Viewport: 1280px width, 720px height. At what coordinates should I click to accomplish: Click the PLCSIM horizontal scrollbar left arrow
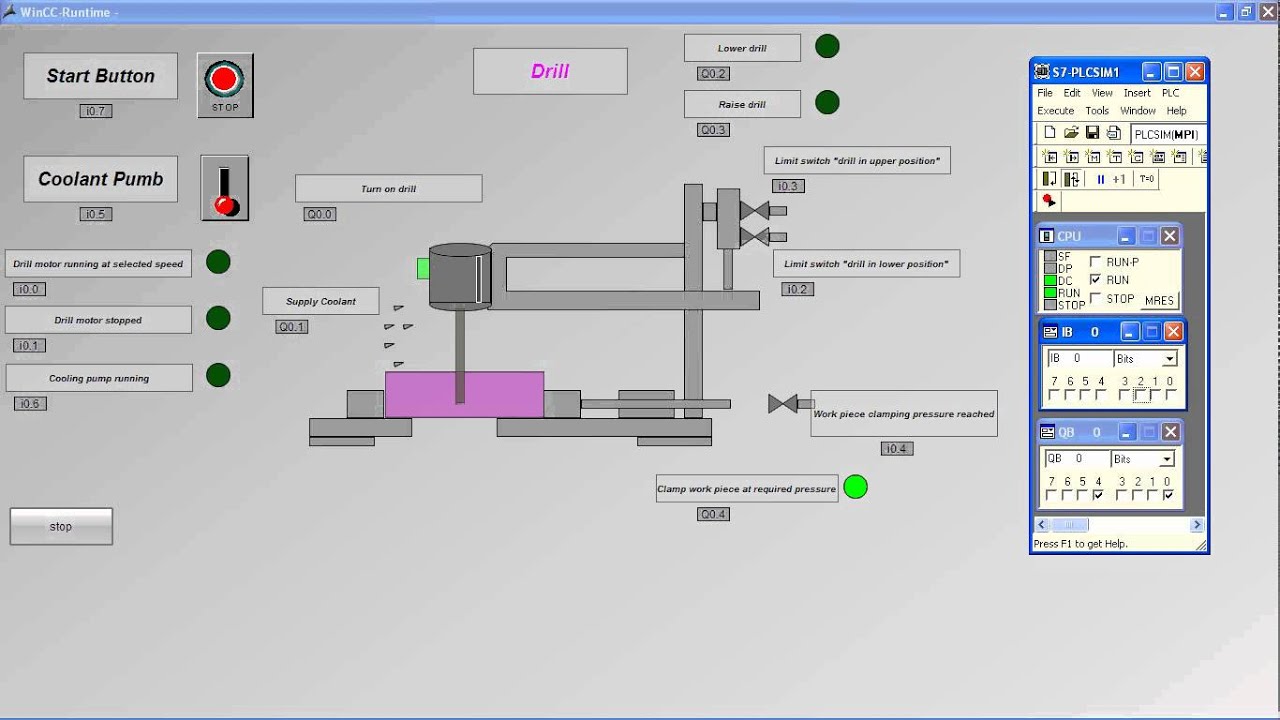1042,524
